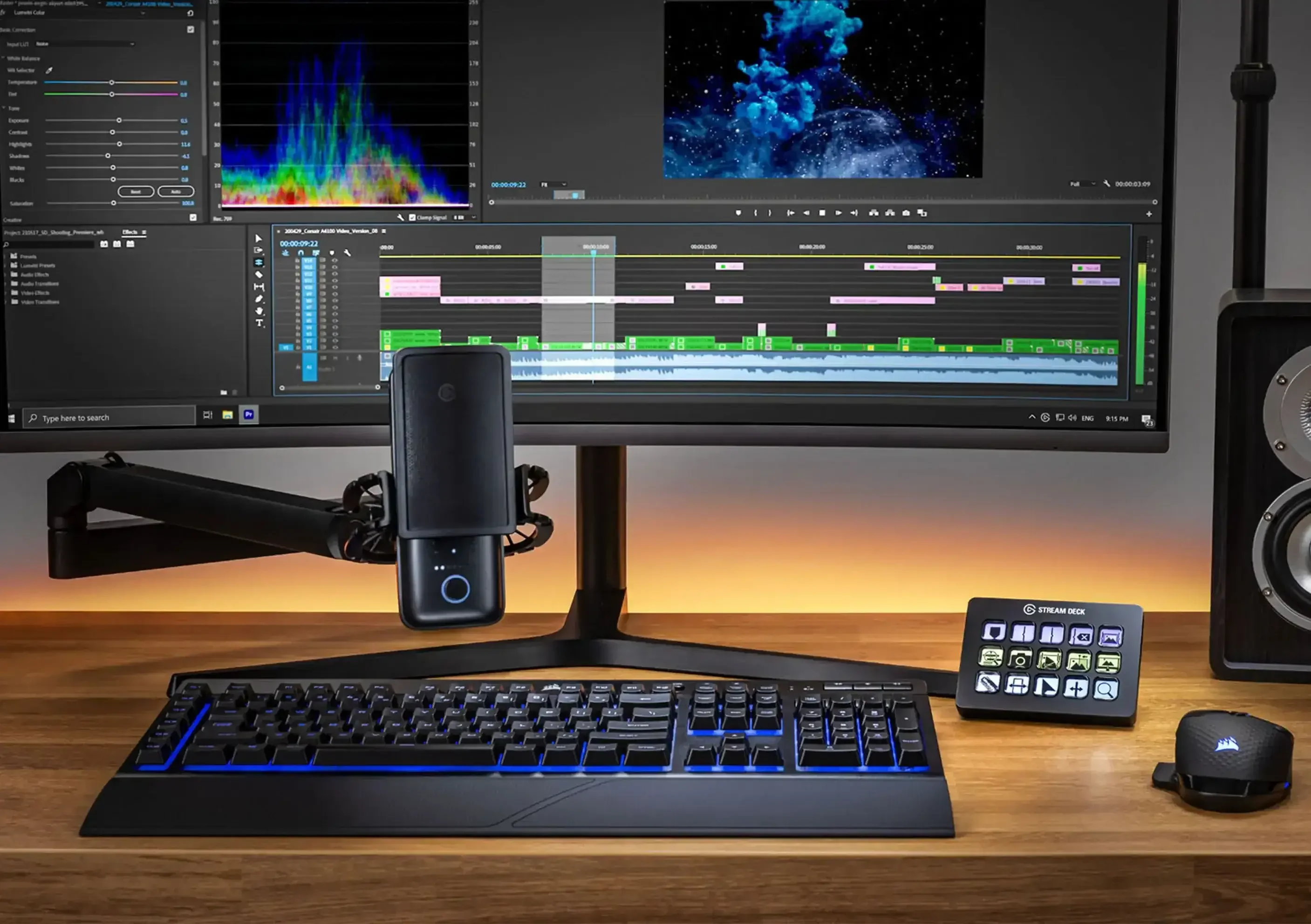Click Mark In button
1311x924 pixels.
pos(755,212)
